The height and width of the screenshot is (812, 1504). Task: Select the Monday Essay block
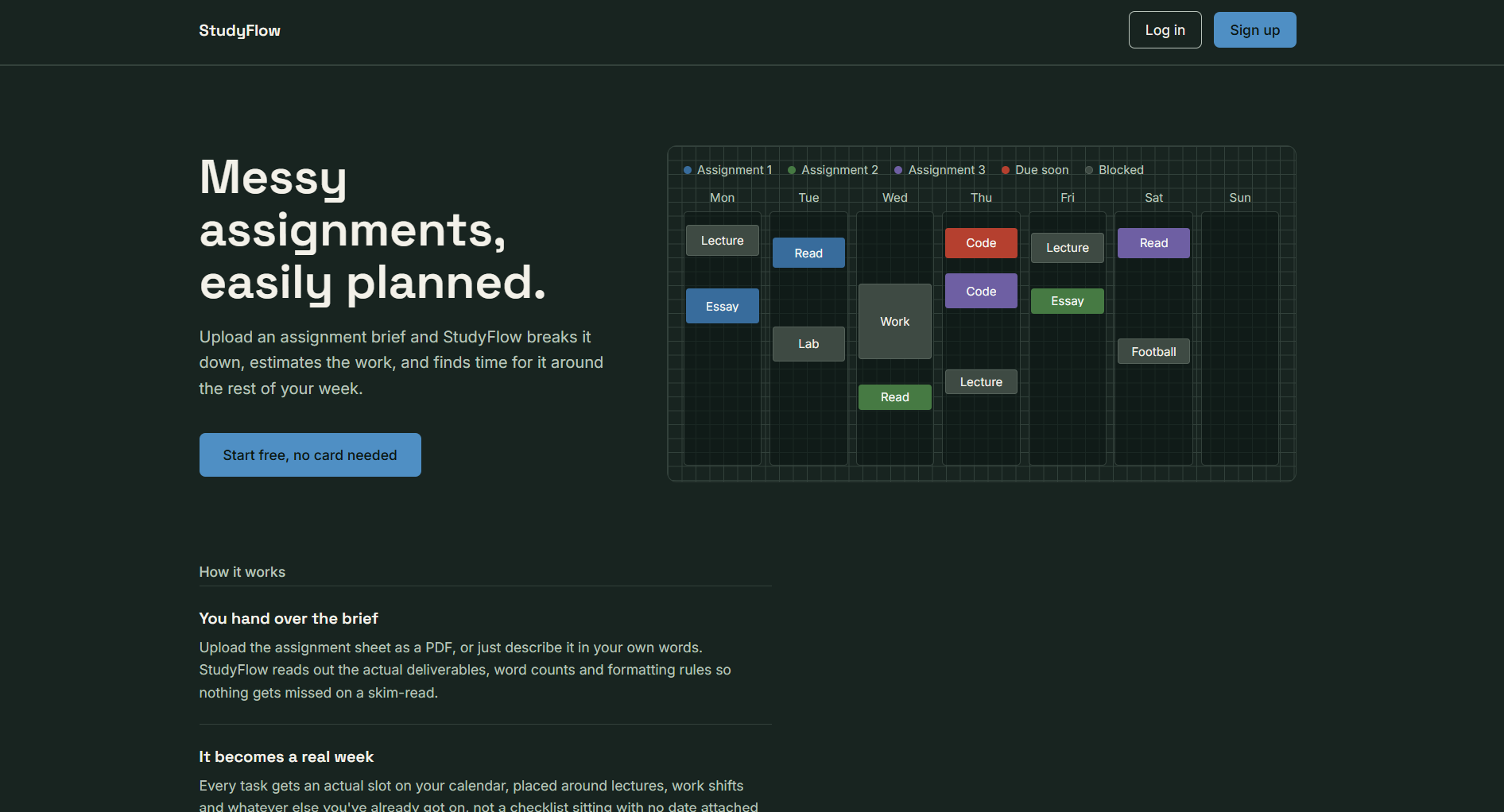pos(722,306)
